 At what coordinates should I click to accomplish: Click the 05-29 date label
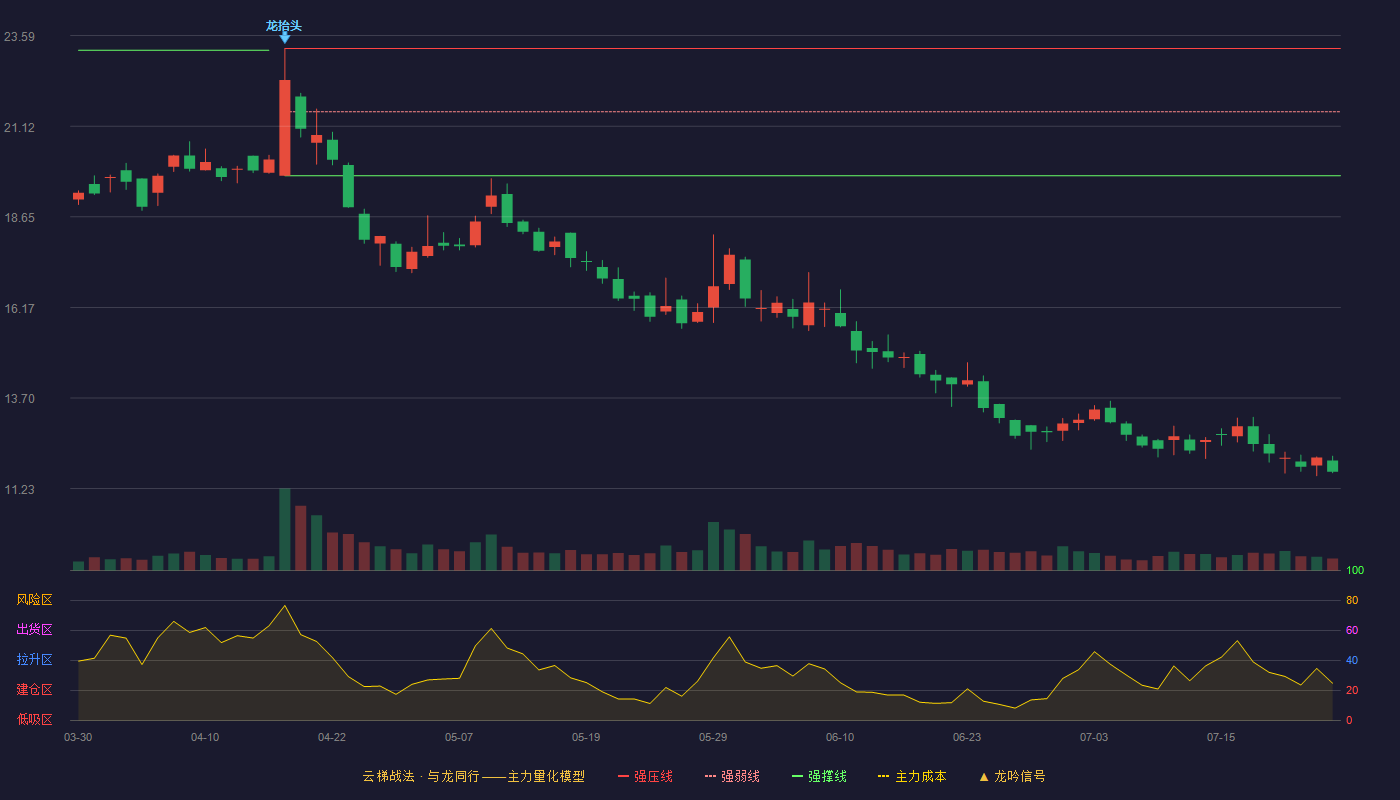tap(713, 737)
